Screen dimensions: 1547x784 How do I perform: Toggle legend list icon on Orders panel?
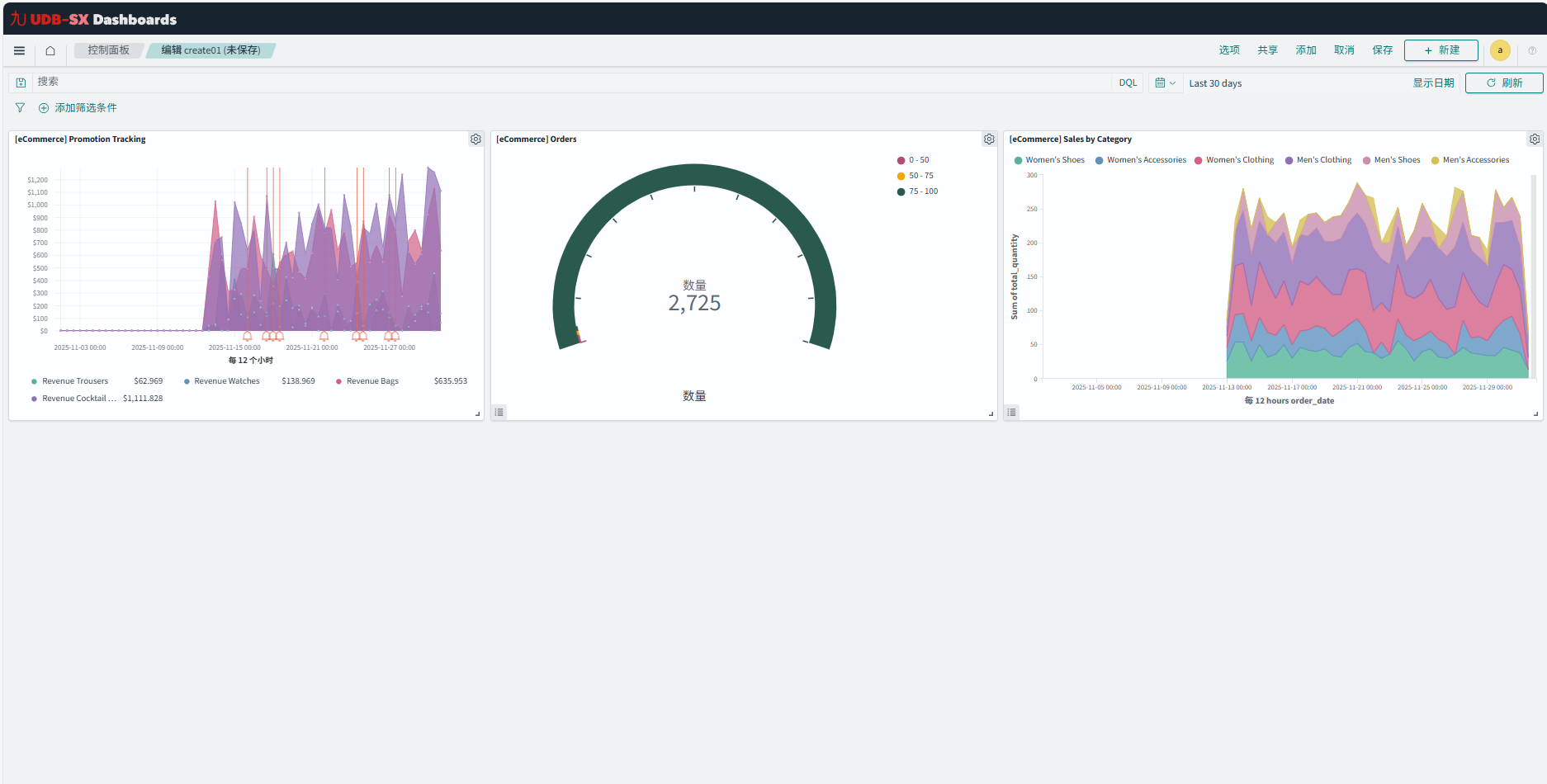[x=499, y=412]
